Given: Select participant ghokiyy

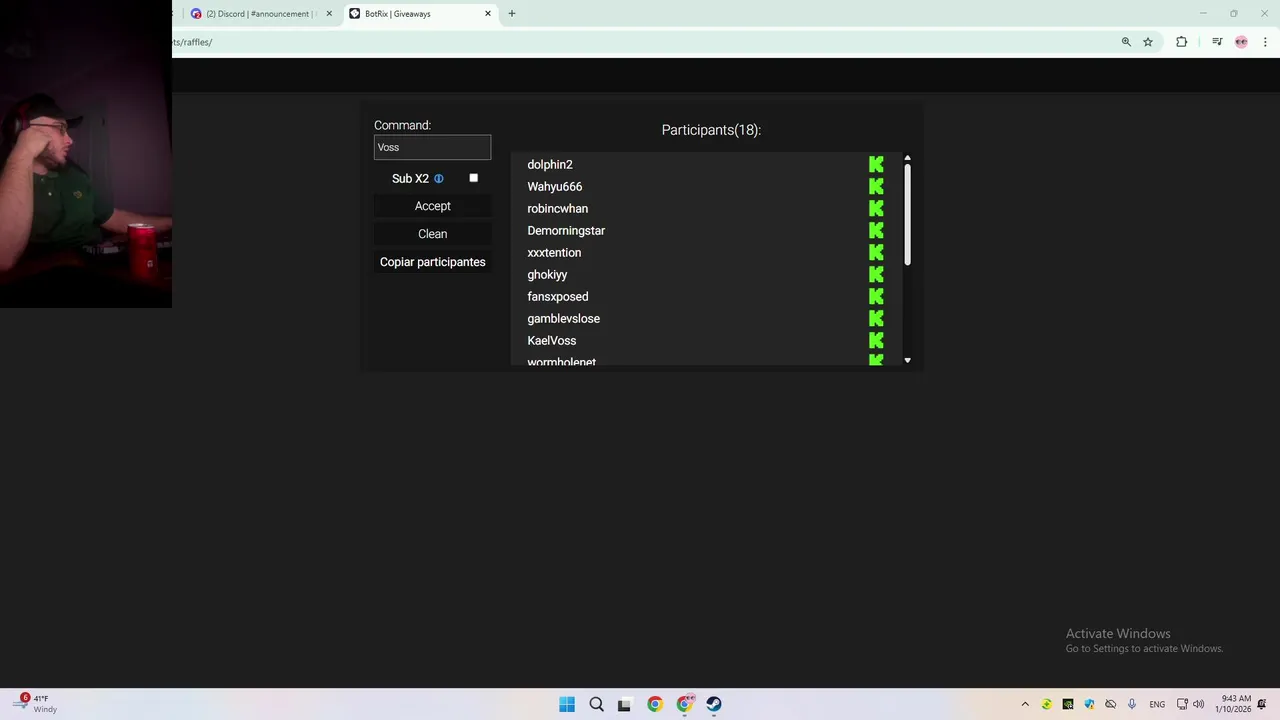Looking at the screenshot, I should [547, 274].
